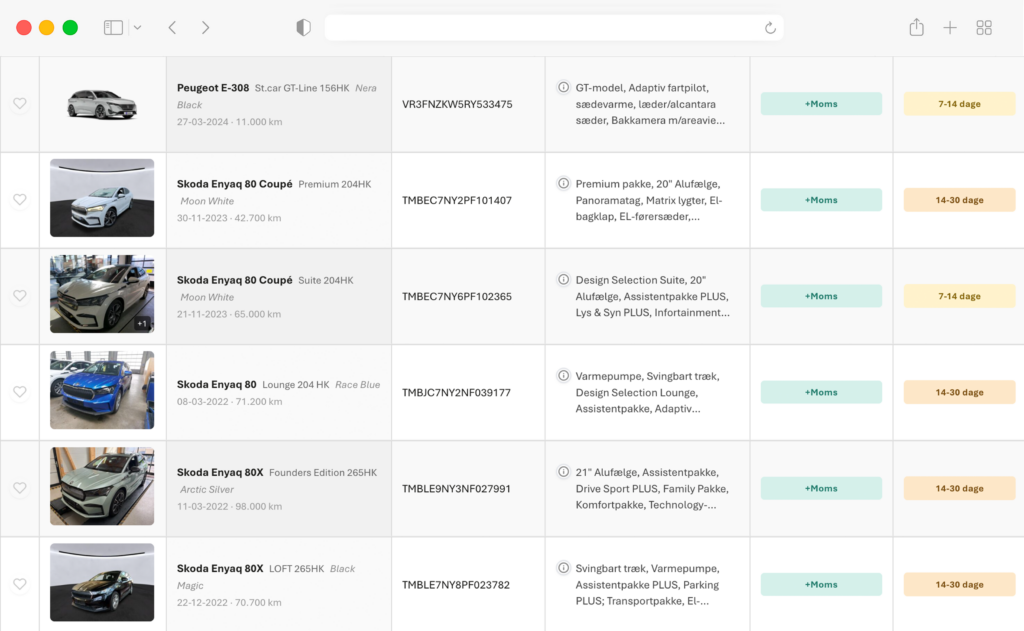Click the Safari Share icon
The image size is (1024, 631).
(x=916, y=28)
